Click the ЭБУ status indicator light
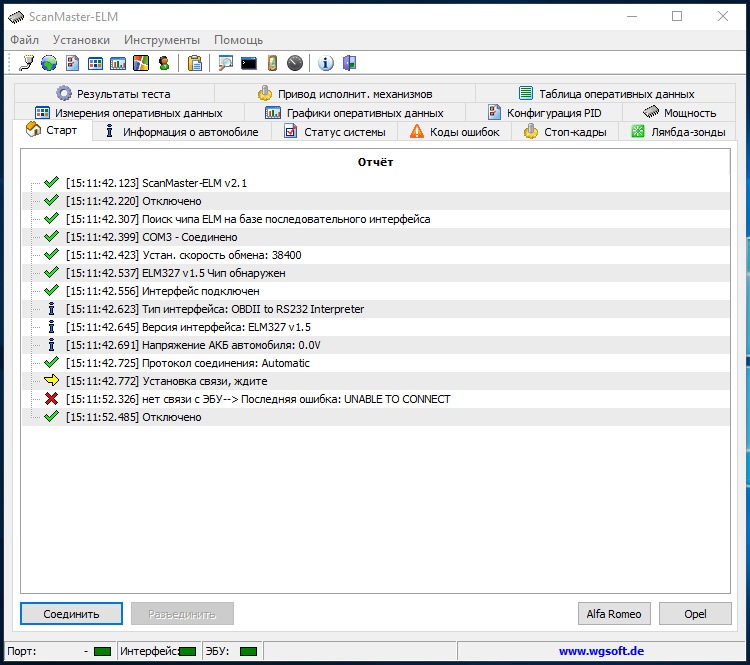 248,651
